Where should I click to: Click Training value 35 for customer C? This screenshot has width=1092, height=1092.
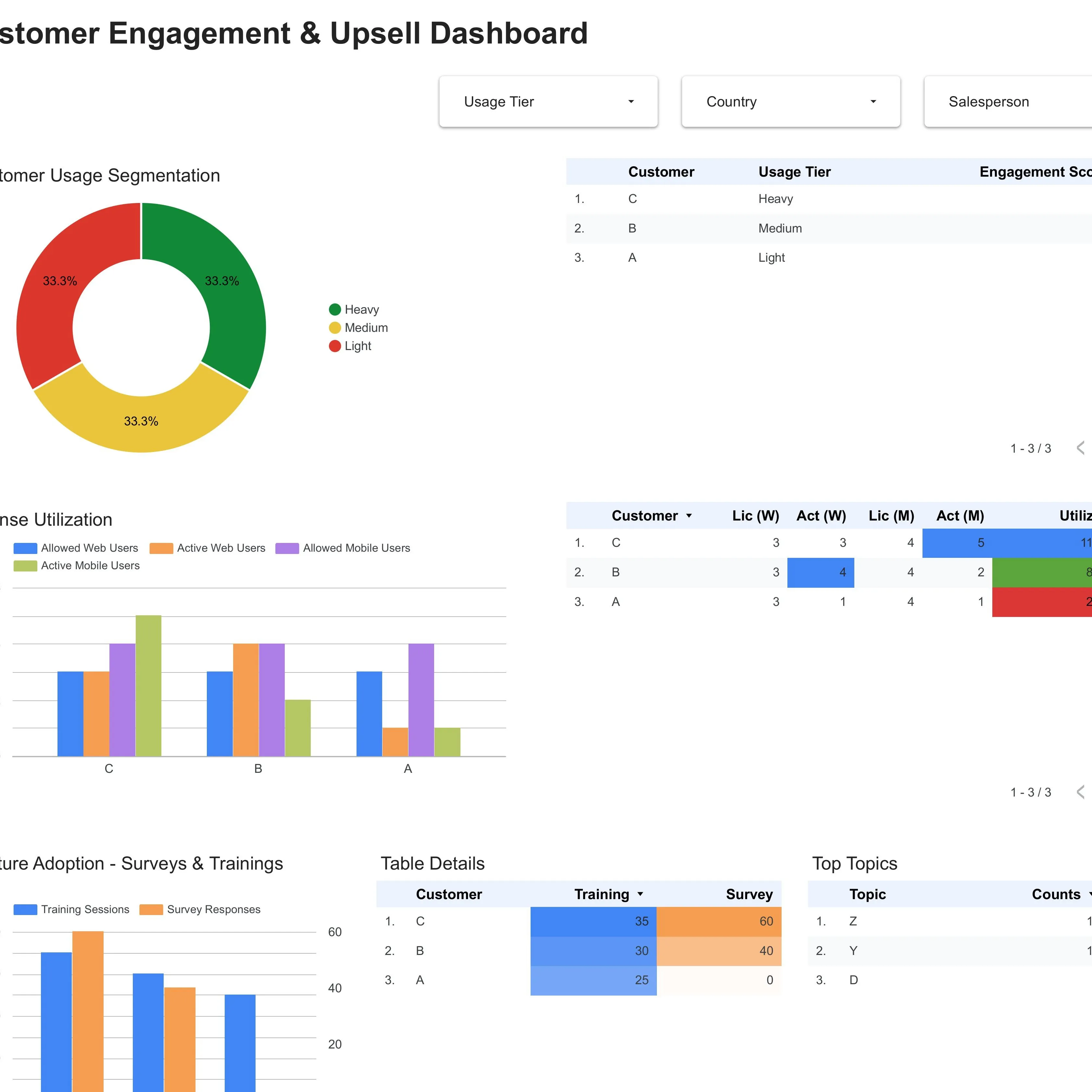[x=594, y=922]
